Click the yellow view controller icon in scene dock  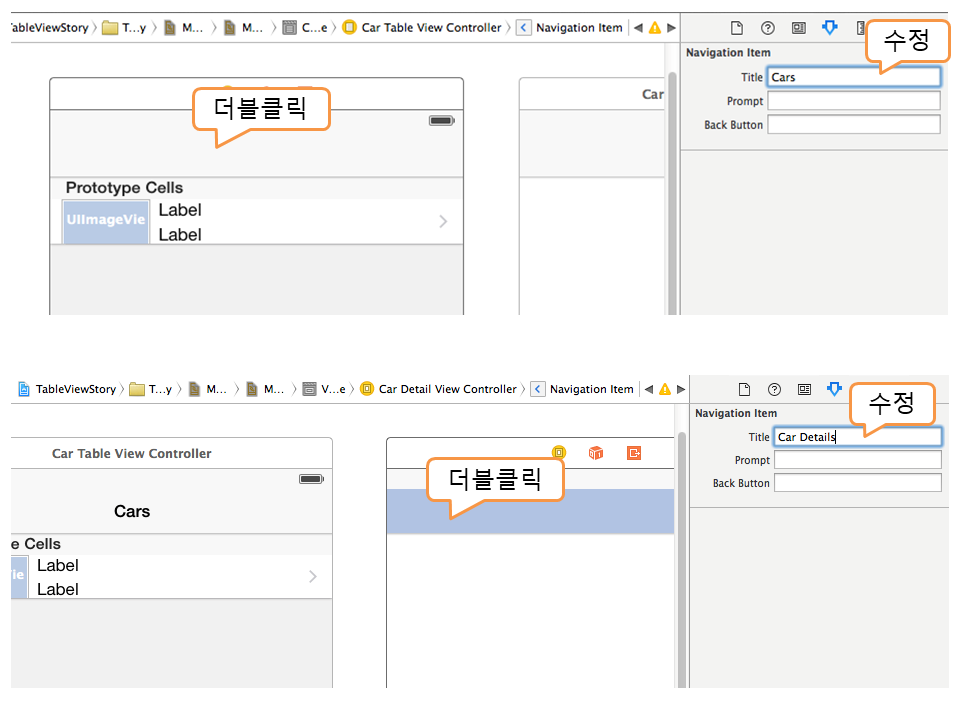tap(559, 453)
